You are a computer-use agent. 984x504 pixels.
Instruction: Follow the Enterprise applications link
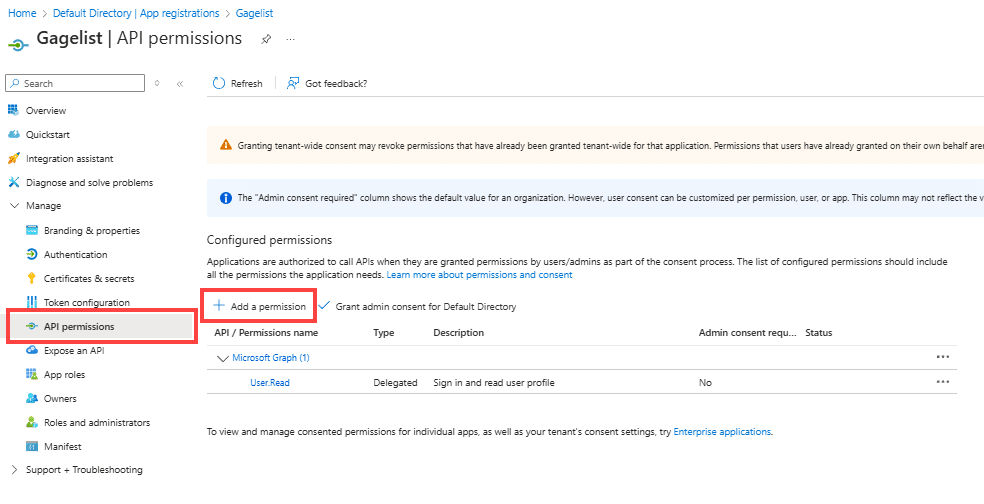tap(722, 432)
